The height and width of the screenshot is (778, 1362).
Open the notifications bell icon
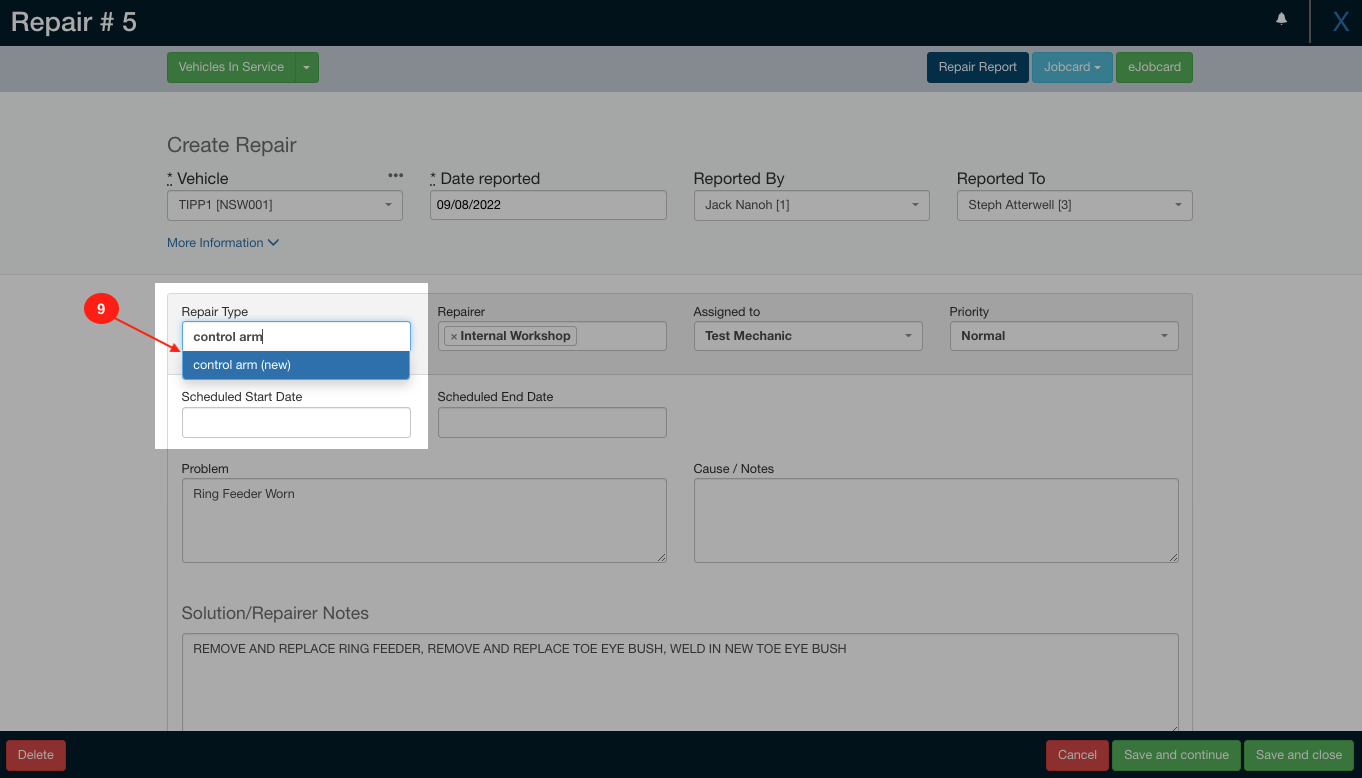click(1281, 18)
